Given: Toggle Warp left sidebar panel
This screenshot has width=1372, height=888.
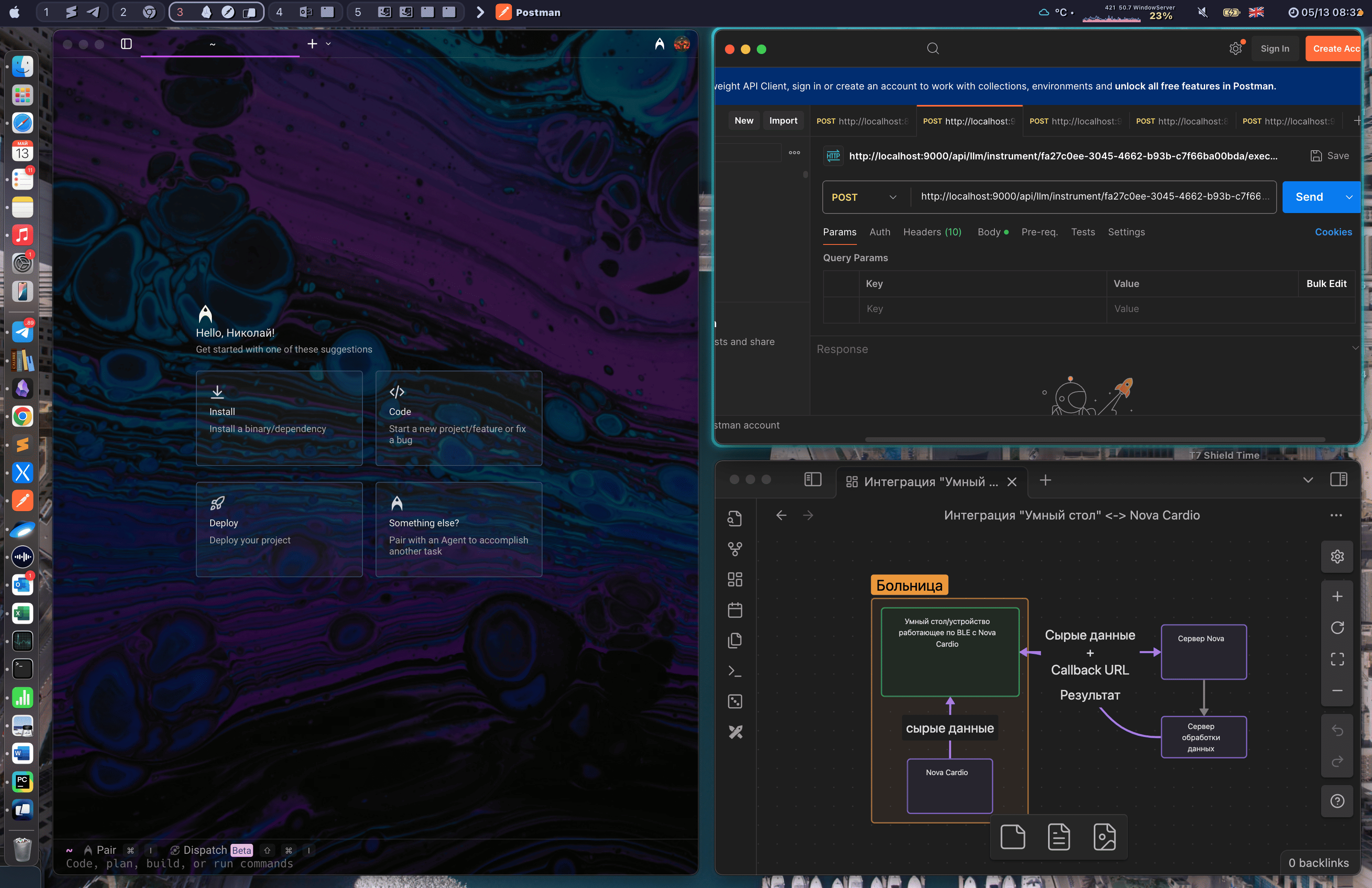Looking at the screenshot, I should (x=126, y=44).
